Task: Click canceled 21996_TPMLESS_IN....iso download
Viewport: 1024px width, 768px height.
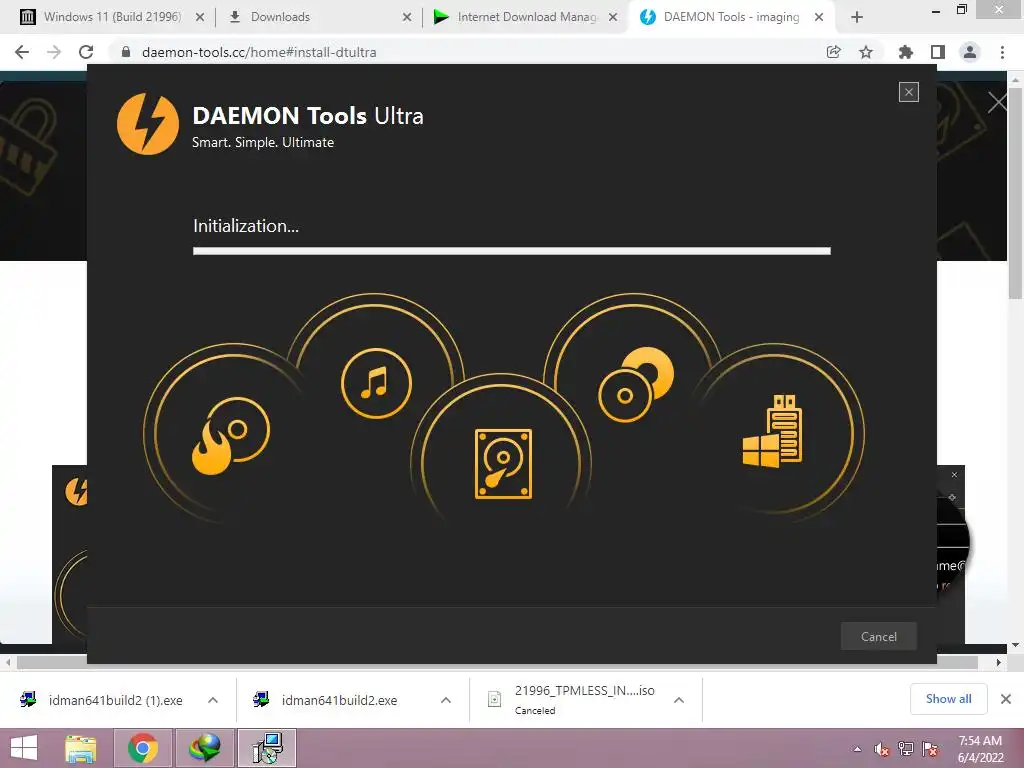Action: 571,699
